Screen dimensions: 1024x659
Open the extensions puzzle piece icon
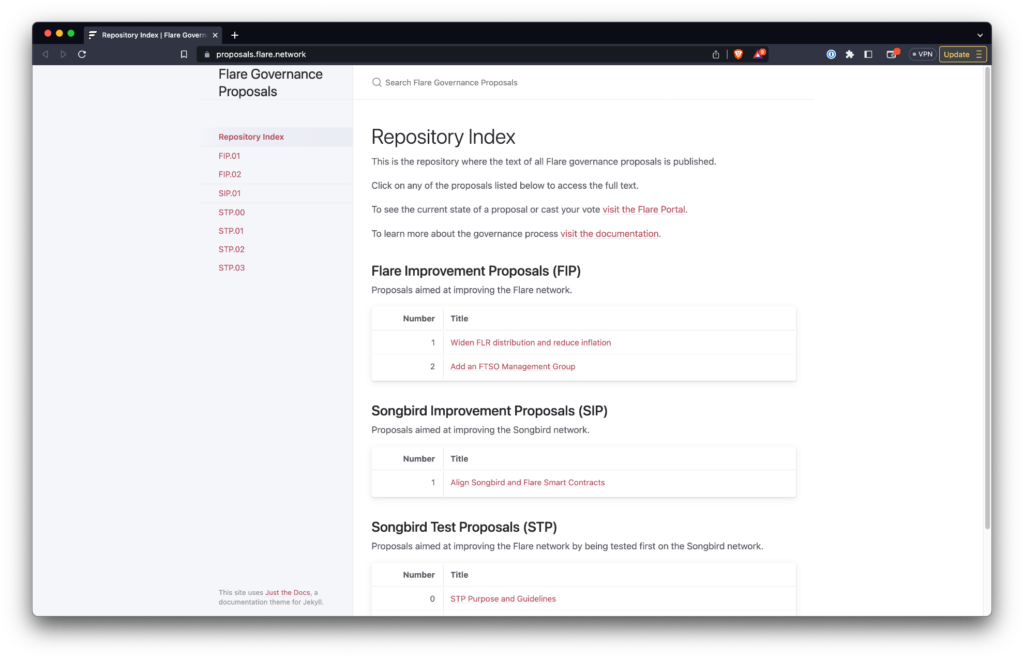pyautogui.click(x=849, y=54)
